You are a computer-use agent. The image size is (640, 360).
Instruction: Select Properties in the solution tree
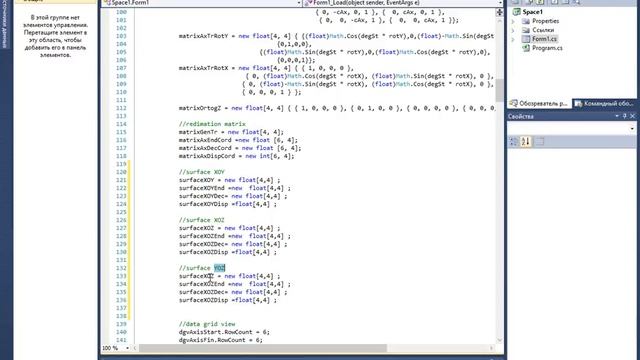click(x=545, y=21)
